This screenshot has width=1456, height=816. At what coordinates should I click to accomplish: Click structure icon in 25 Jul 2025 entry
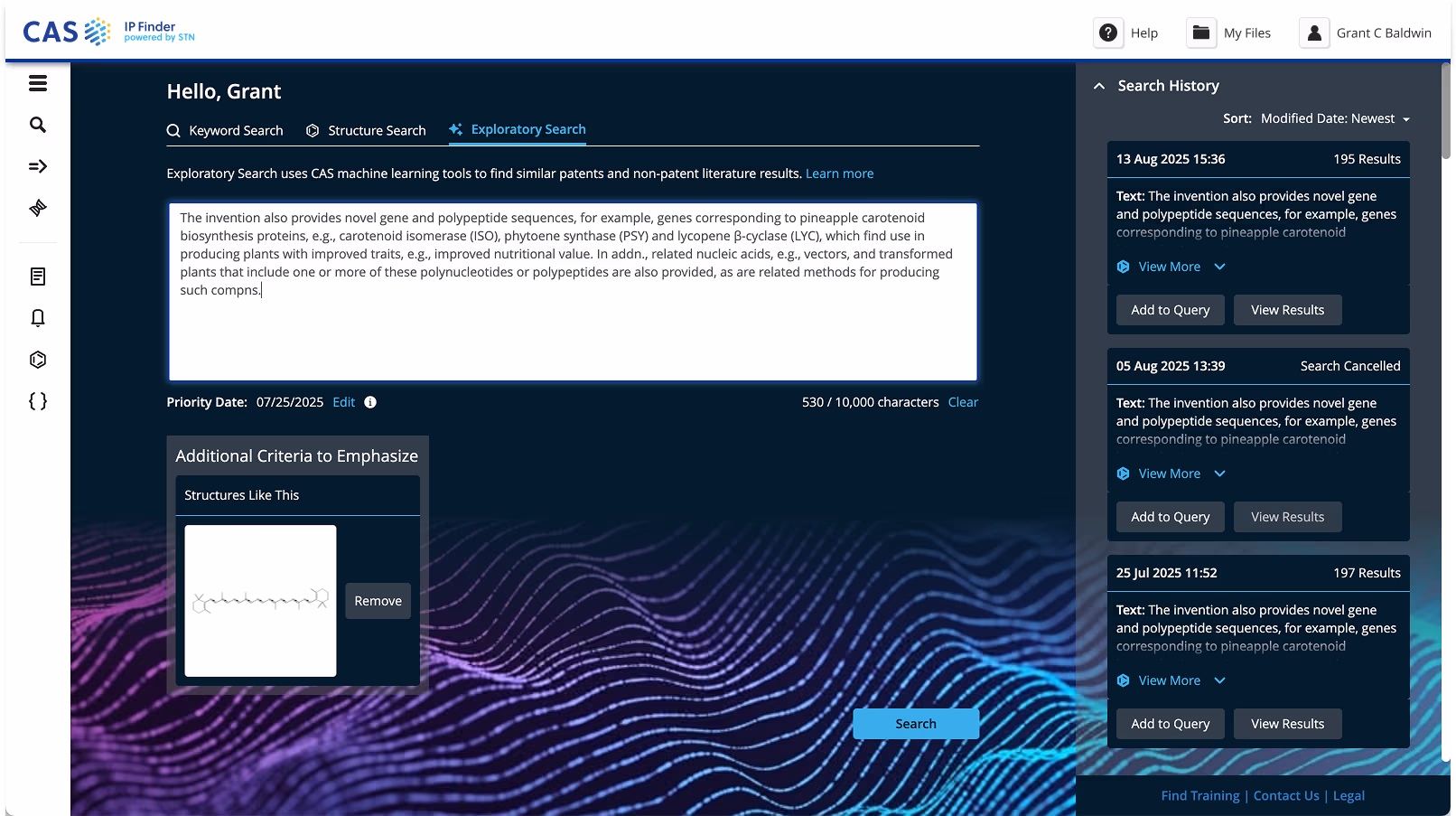coord(1124,680)
